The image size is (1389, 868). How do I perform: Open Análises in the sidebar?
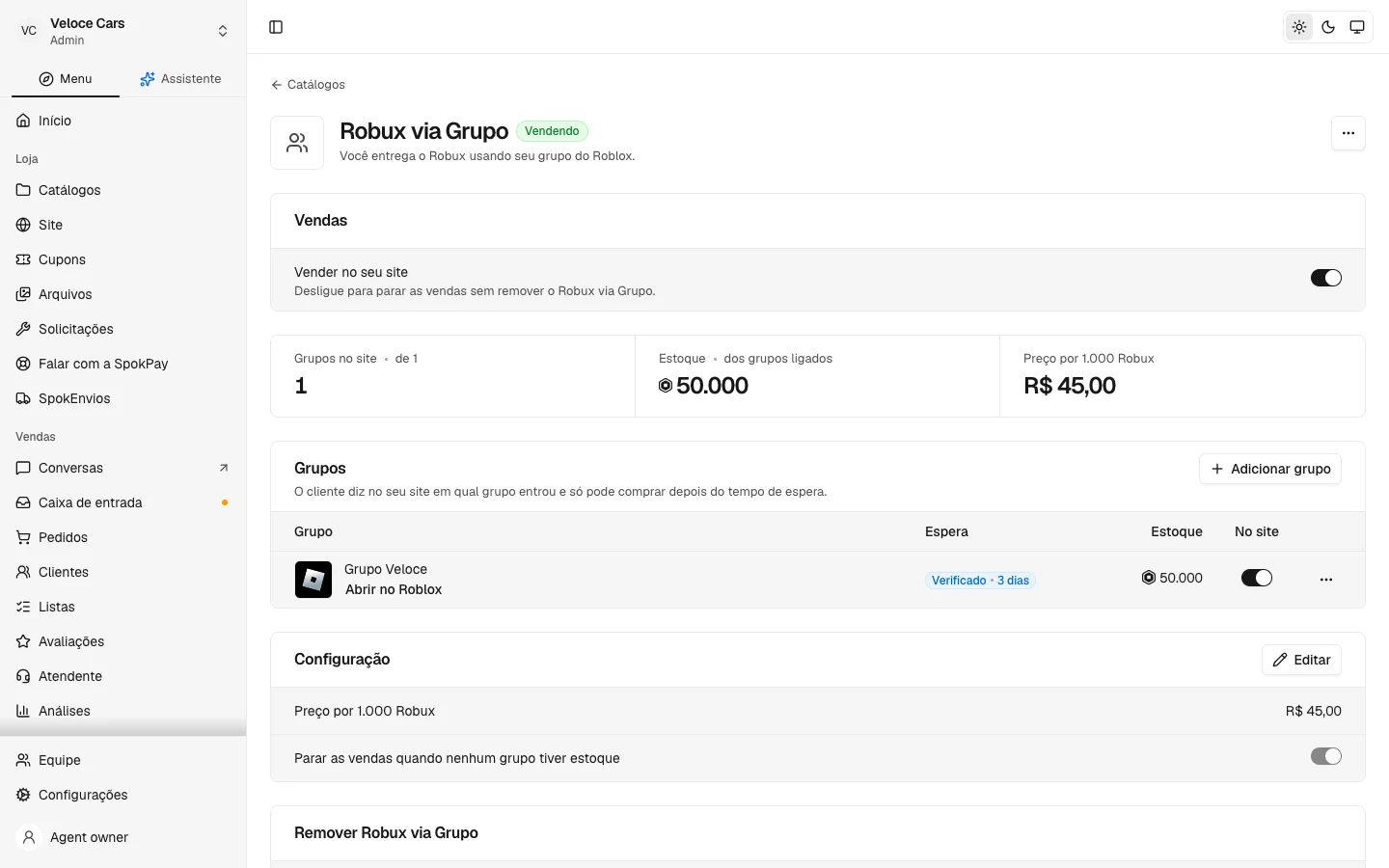pyautogui.click(x=123, y=711)
